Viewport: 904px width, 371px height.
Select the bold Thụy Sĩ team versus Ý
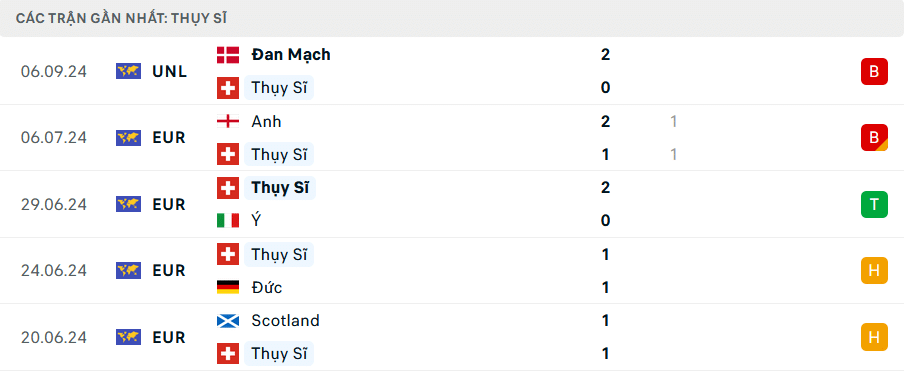click(x=280, y=188)
